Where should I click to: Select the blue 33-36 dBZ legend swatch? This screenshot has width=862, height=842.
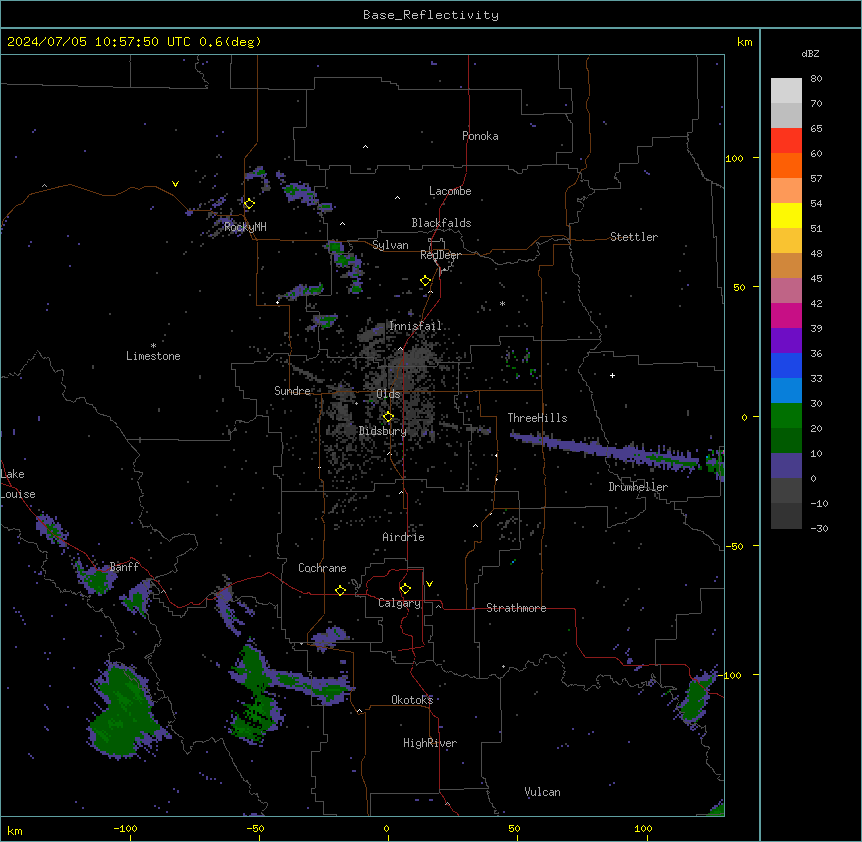[786, 365]
